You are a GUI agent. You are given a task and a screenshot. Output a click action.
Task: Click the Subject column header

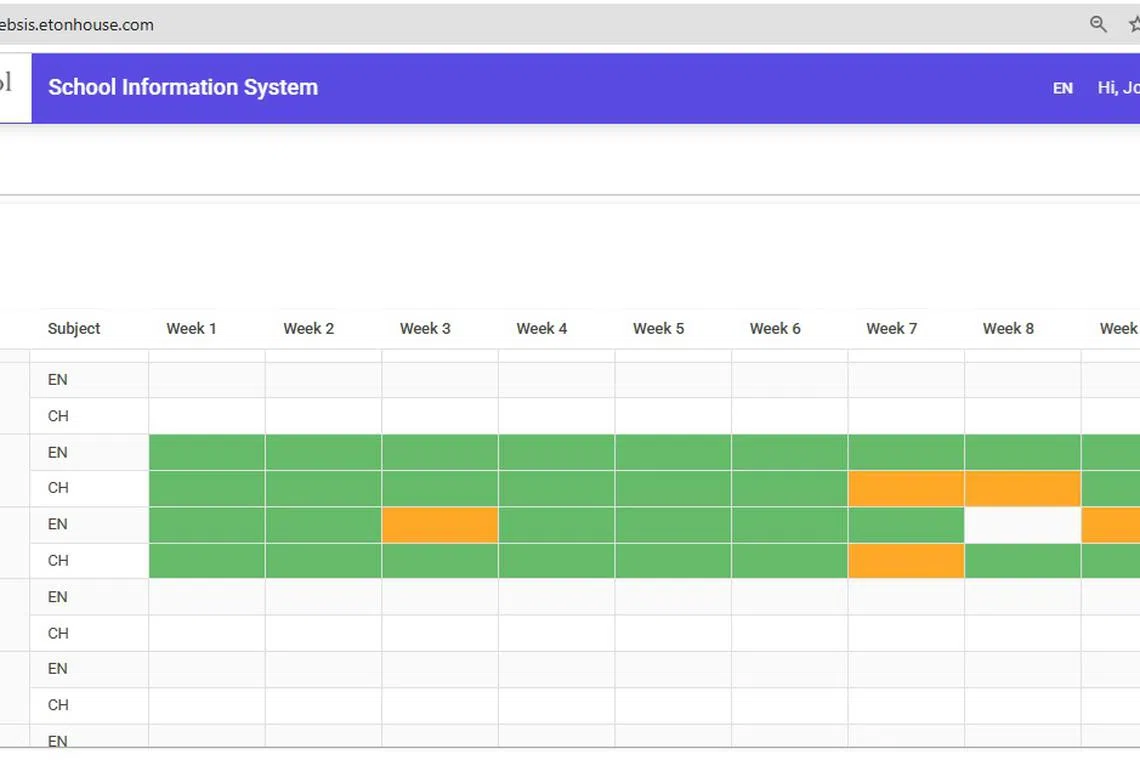pos(74,328)
